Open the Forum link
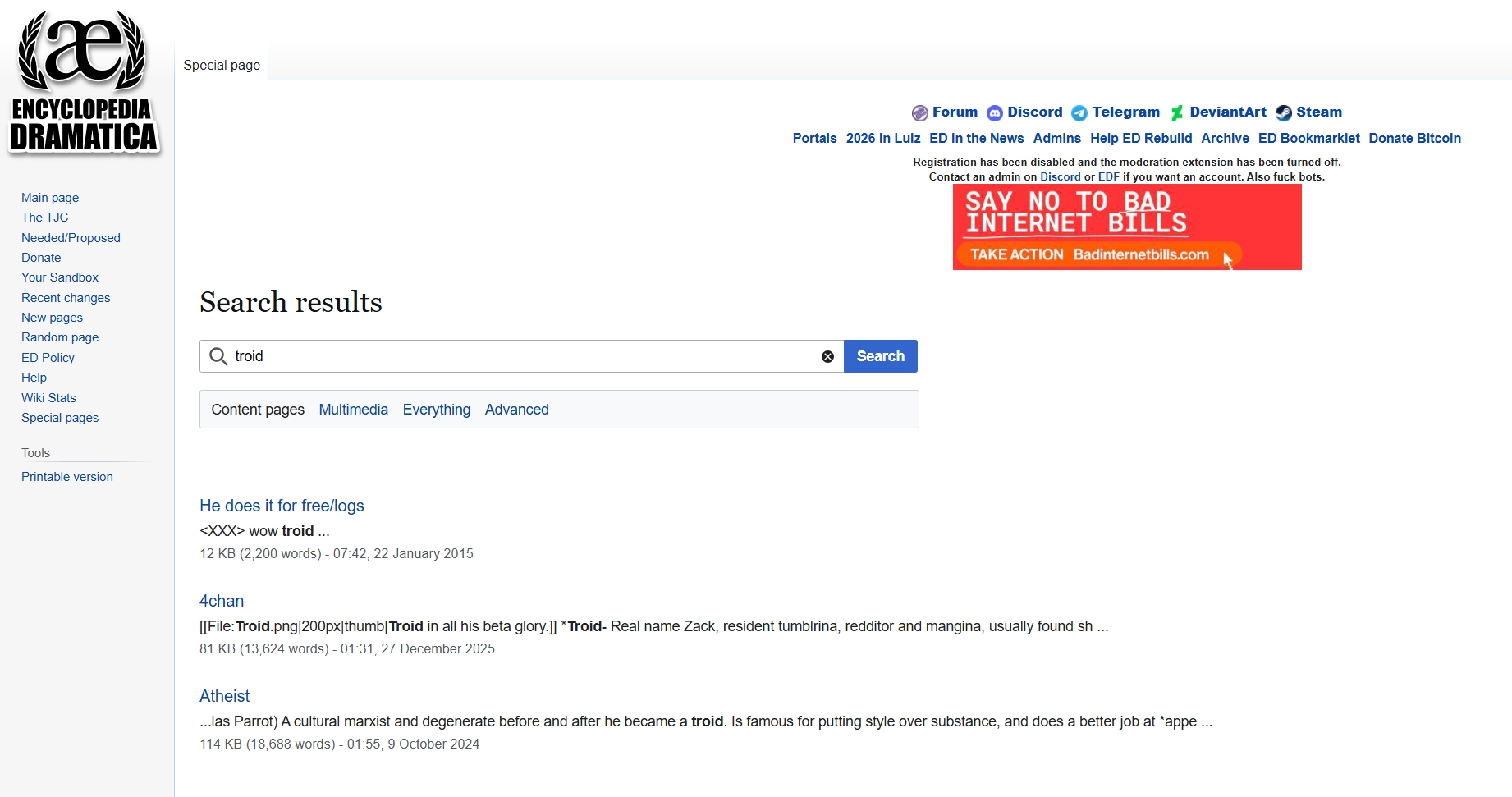Image resolution: width=1512 pixels, height=797 pixels. pos(955,112)
